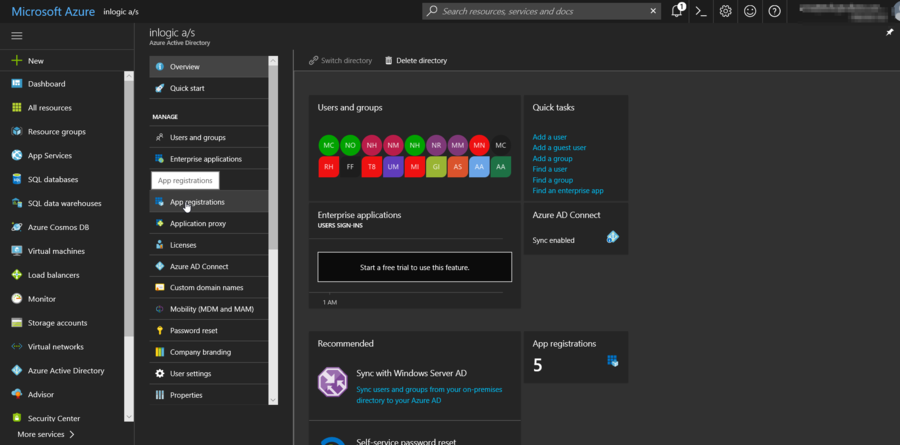This screenshot has height=445, width=900.
Task: Open the help question mark icon
Action: tap(774, 11)
